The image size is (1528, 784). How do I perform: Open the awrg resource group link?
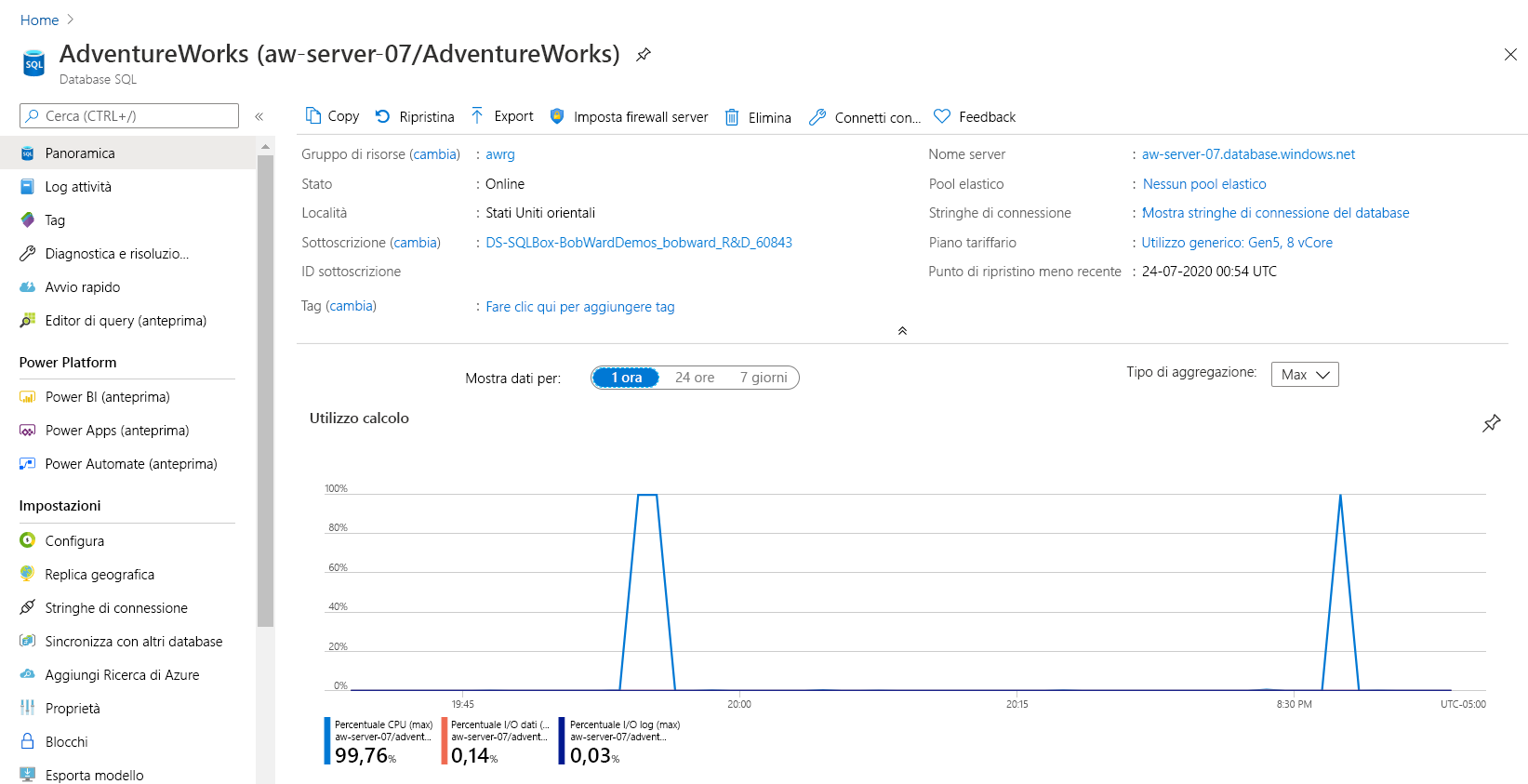pos(500,154)
